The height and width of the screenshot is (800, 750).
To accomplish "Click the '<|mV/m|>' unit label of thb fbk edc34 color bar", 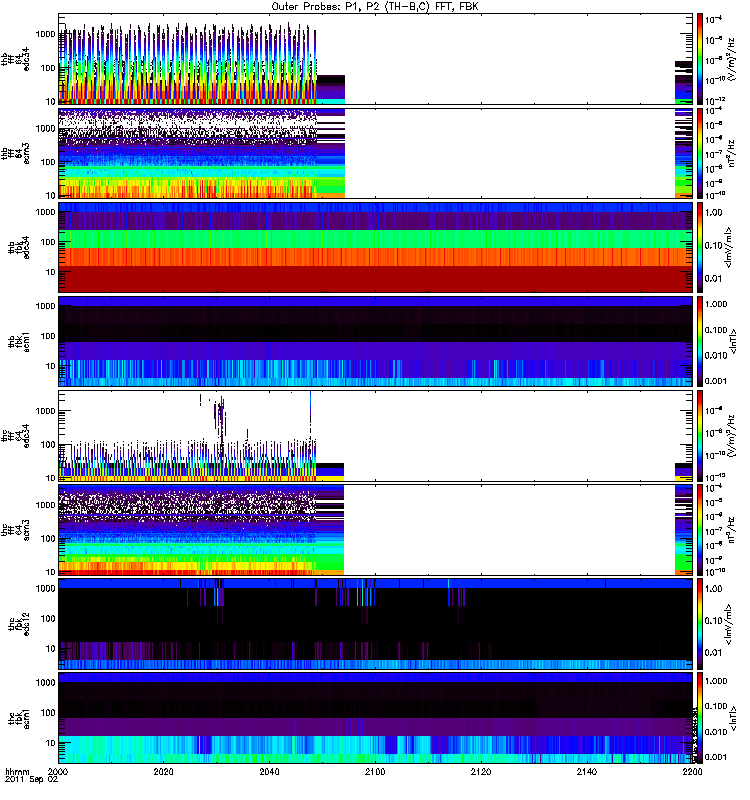I will [x=729, y=247].
